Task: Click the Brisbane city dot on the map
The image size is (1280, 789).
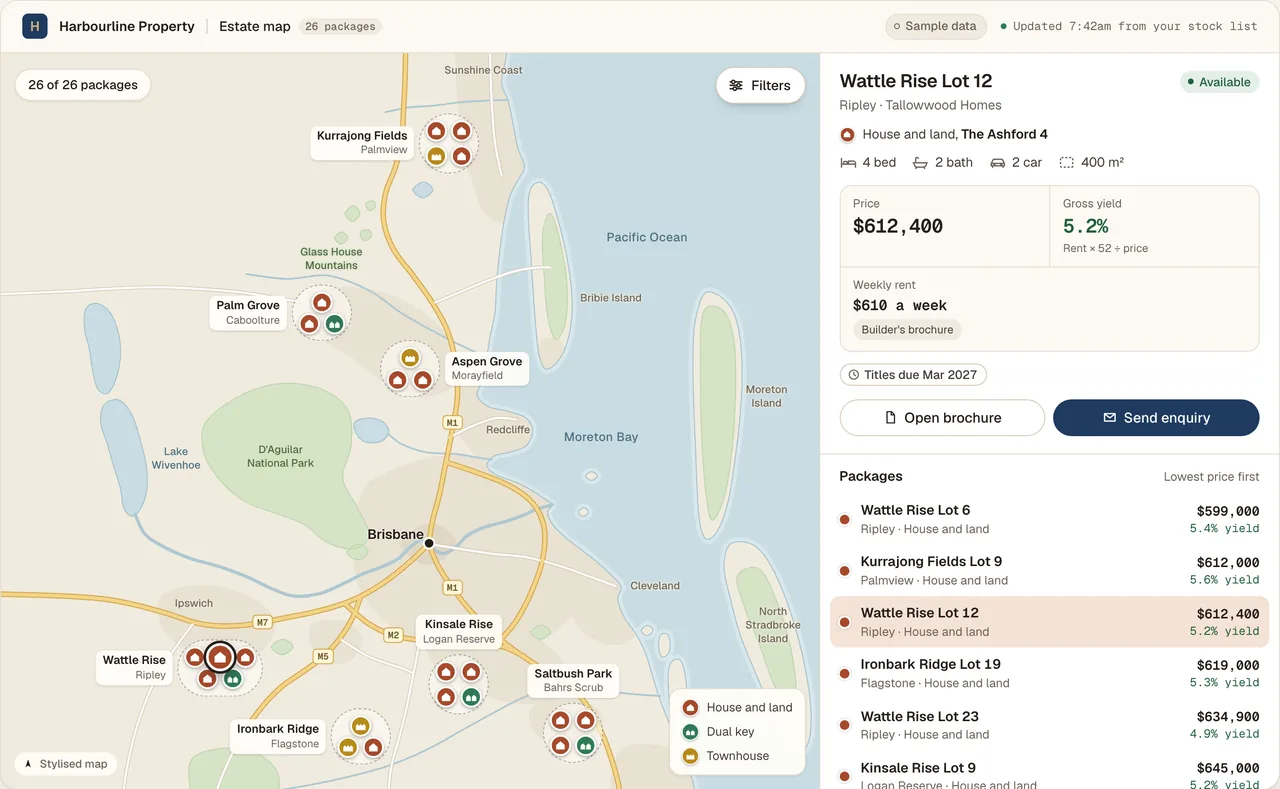Action: pyautogui.click(x=429, y=543)
